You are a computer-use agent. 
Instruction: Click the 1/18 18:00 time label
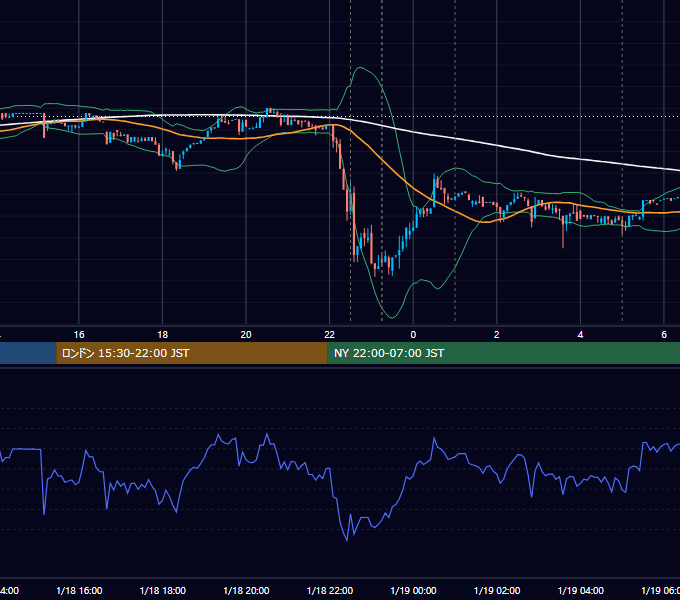point(163,590)
